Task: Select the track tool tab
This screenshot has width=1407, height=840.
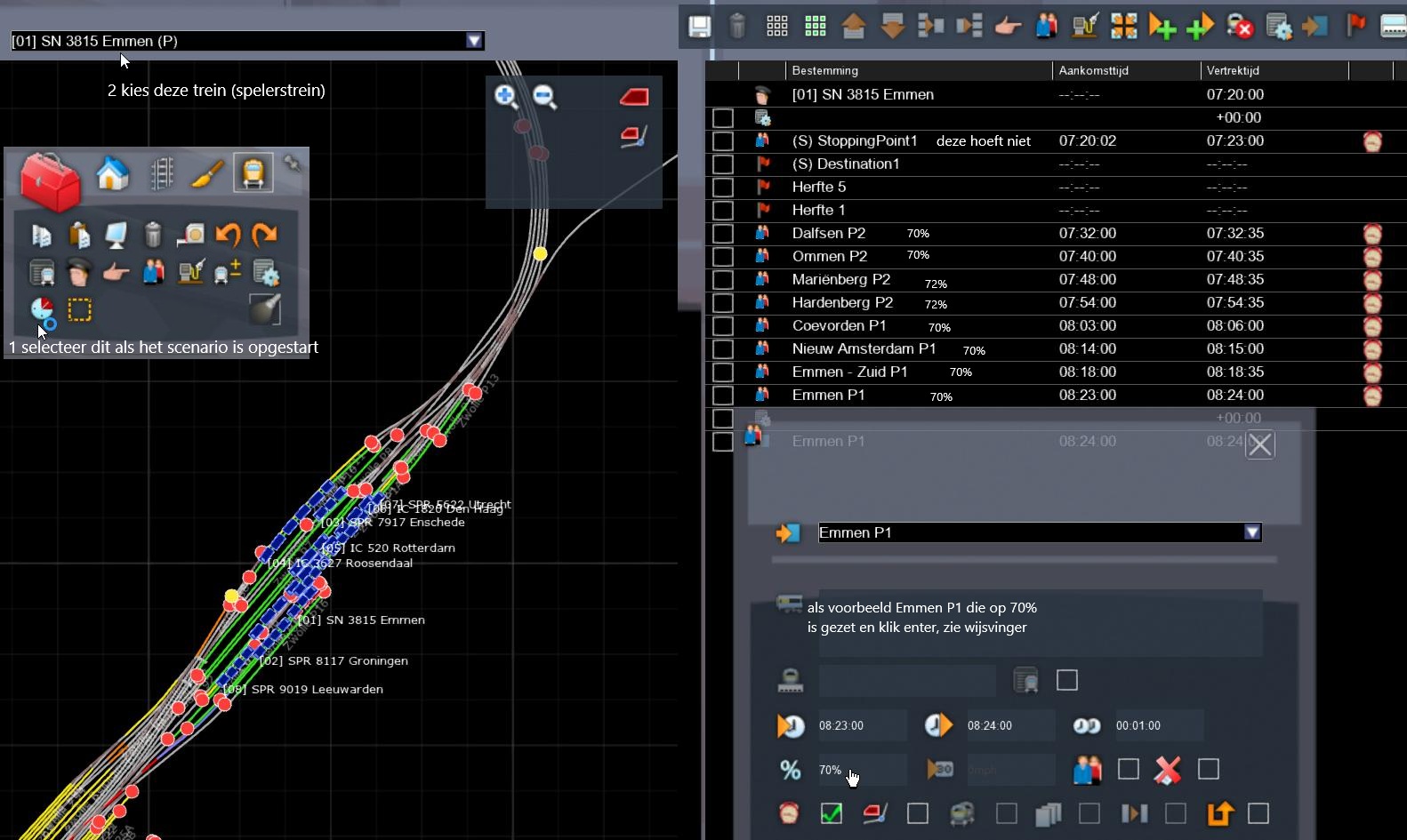Action: pos(161,173)
